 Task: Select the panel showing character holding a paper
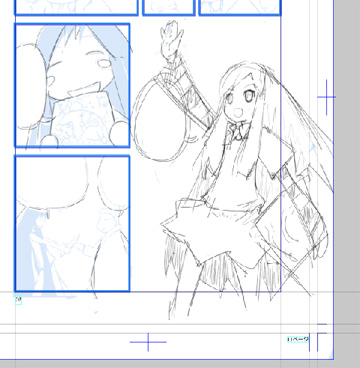[72, 85]
